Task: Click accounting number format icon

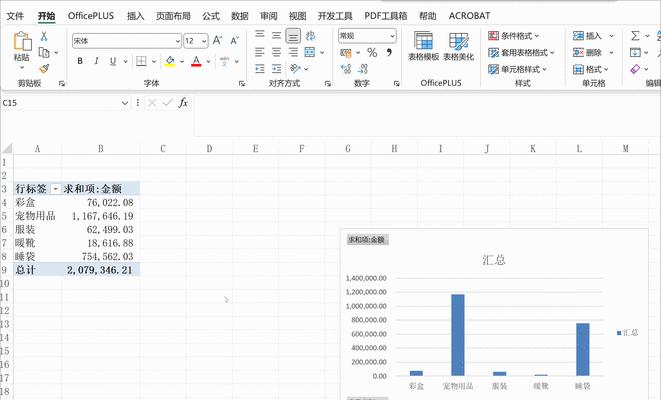Action: coord(346,53)
